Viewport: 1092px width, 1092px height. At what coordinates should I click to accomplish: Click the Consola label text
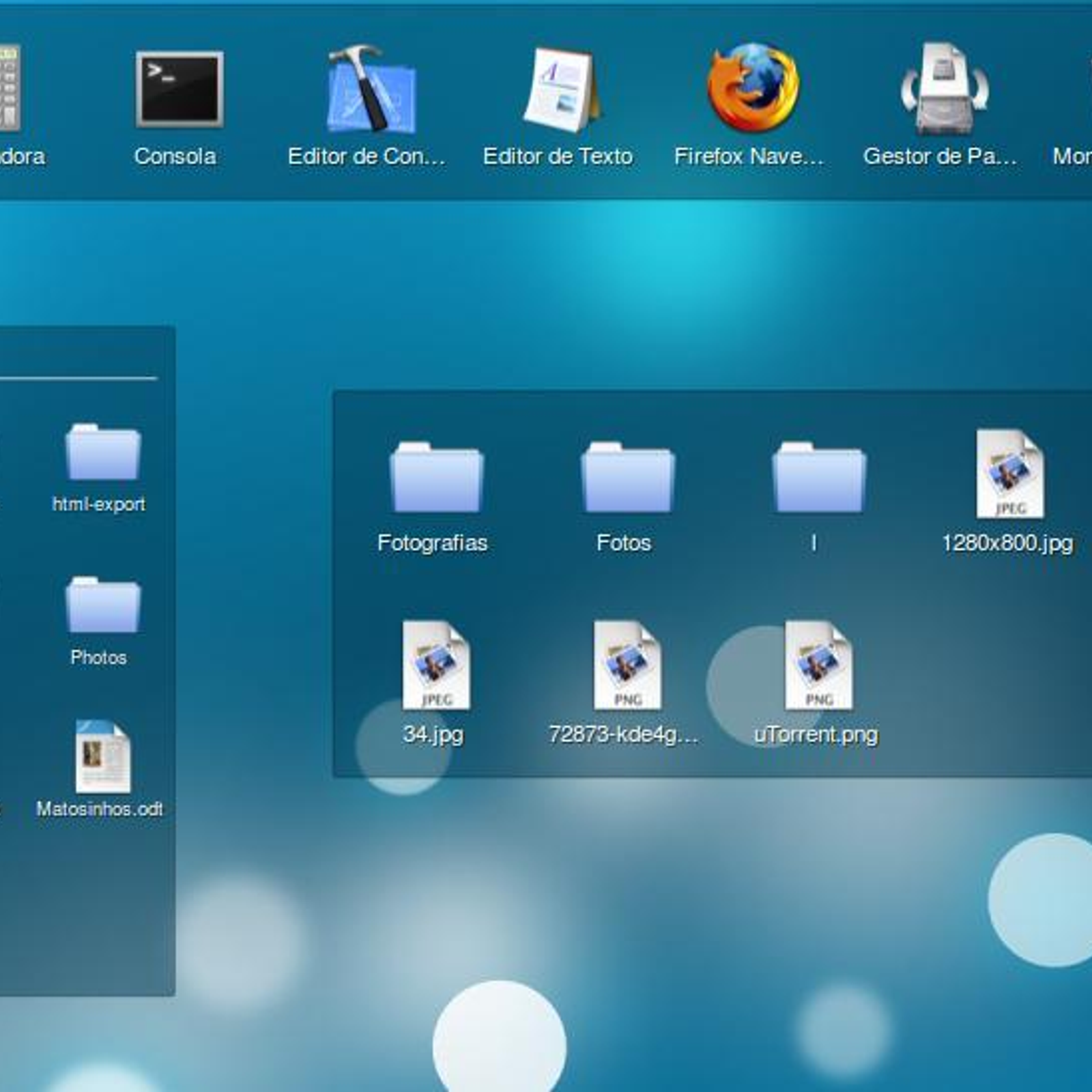tap(175, 156)
